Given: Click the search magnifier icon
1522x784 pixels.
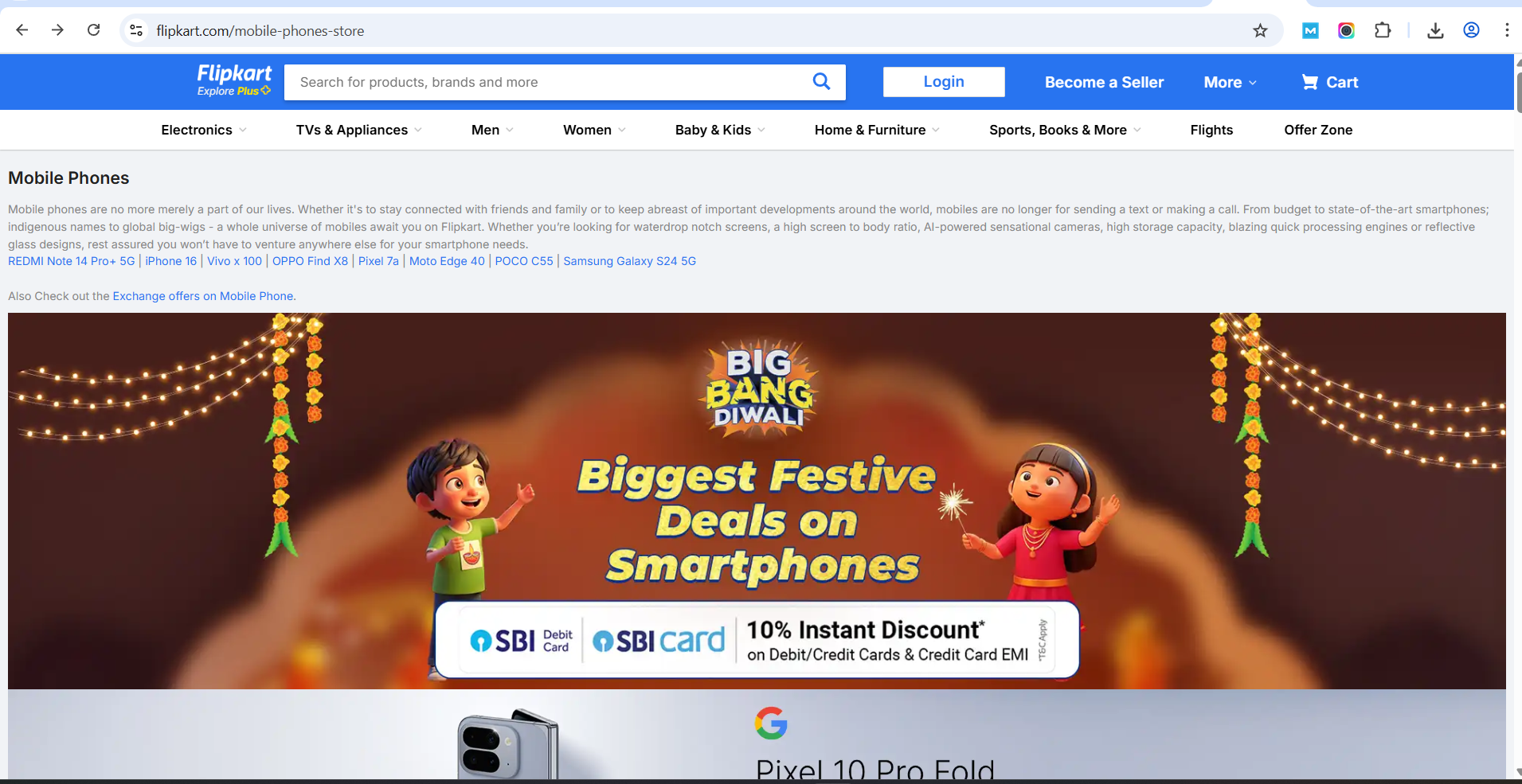Looking at the screenshot, I should 821,81.
